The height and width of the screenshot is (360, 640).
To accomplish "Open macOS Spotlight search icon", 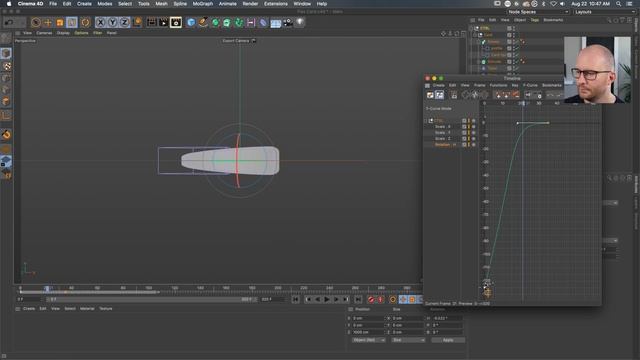I will [619, 4].
